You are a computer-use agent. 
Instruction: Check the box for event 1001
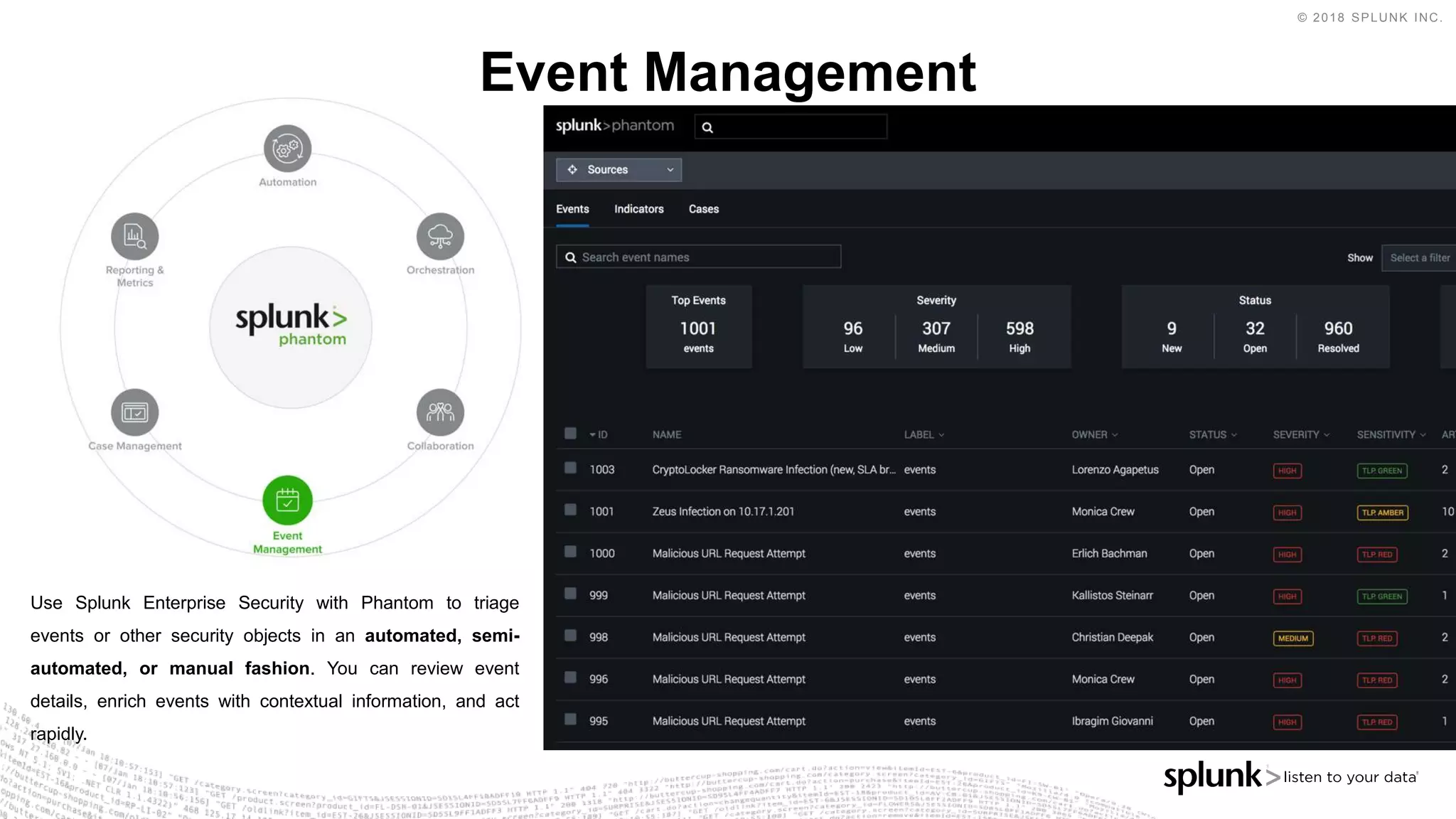click(570, 510)
